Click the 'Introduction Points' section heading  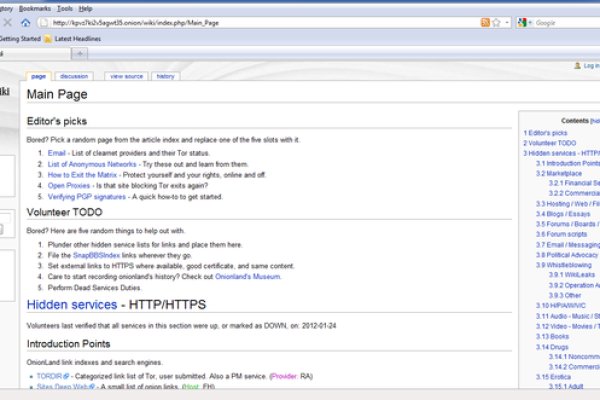click(x=68, y=344)
